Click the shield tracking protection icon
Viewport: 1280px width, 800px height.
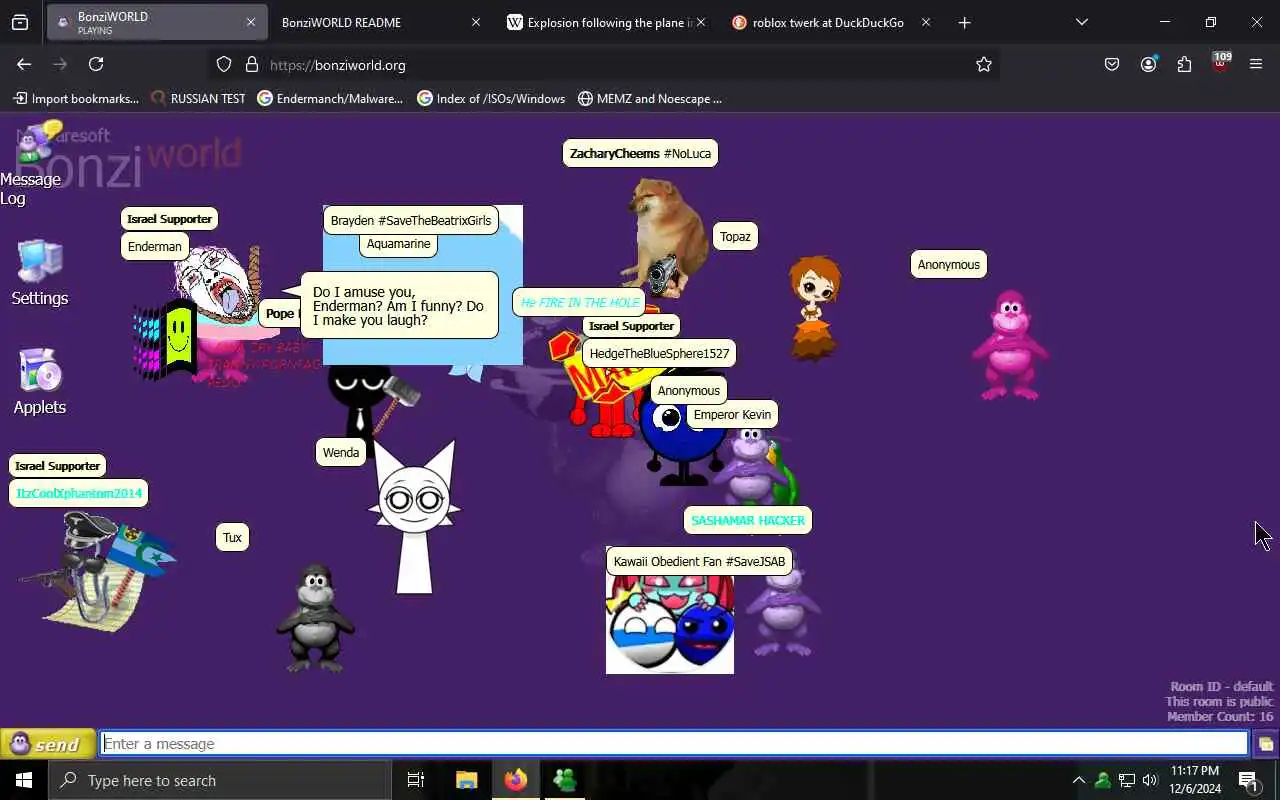pos(224,64)
